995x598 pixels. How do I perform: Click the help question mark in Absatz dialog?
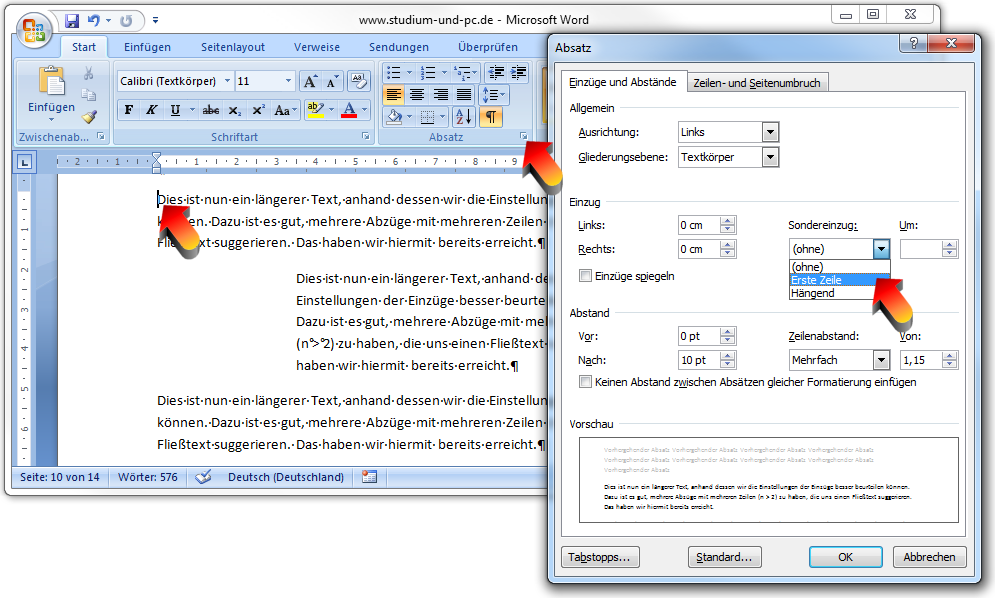[913, 43]
